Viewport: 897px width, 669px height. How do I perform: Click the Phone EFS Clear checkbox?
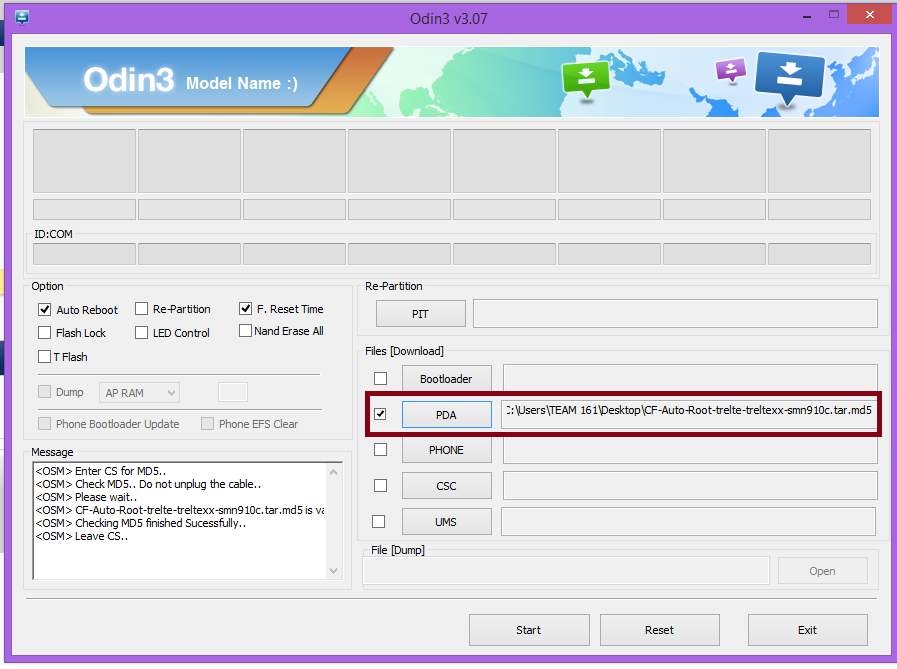pos(207,423)
